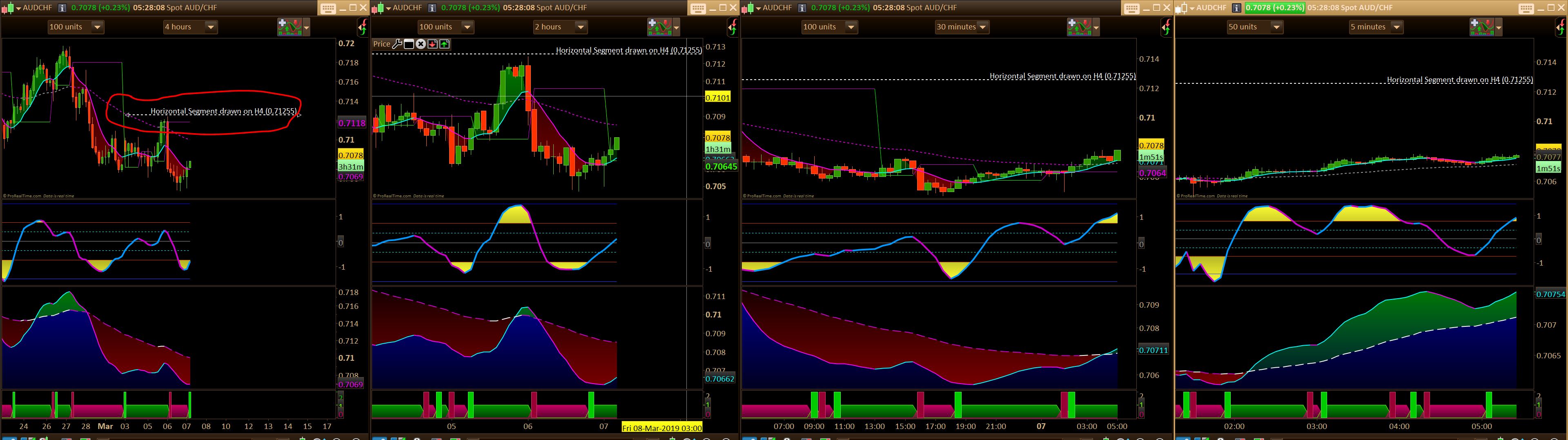Expand the 4 hours timeframe dropdown
The width and height of the screenshot is (1568, 440).
(211, 27)
